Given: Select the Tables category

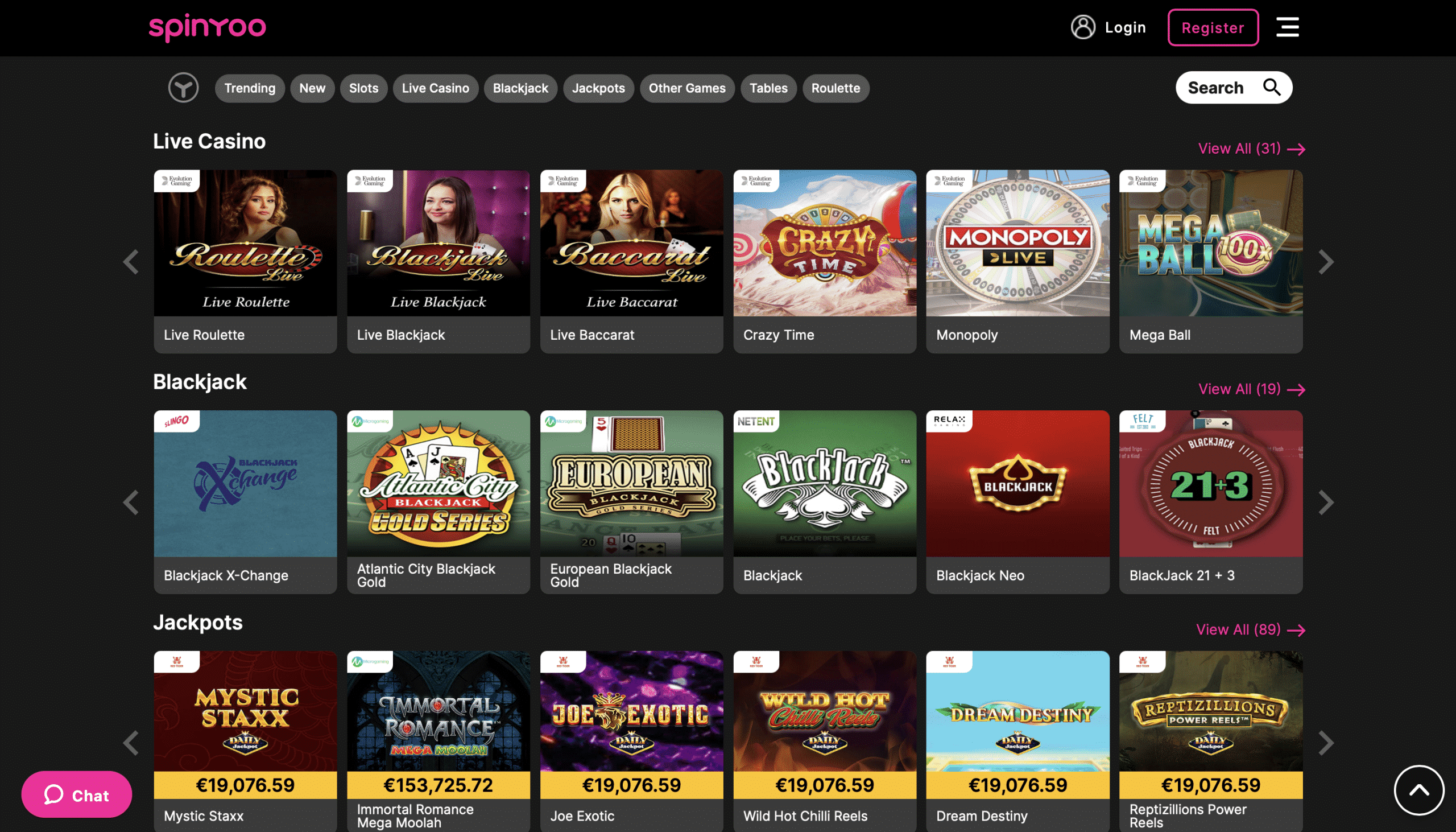Looking at the screenshot, I should click(x=768, y=88).
